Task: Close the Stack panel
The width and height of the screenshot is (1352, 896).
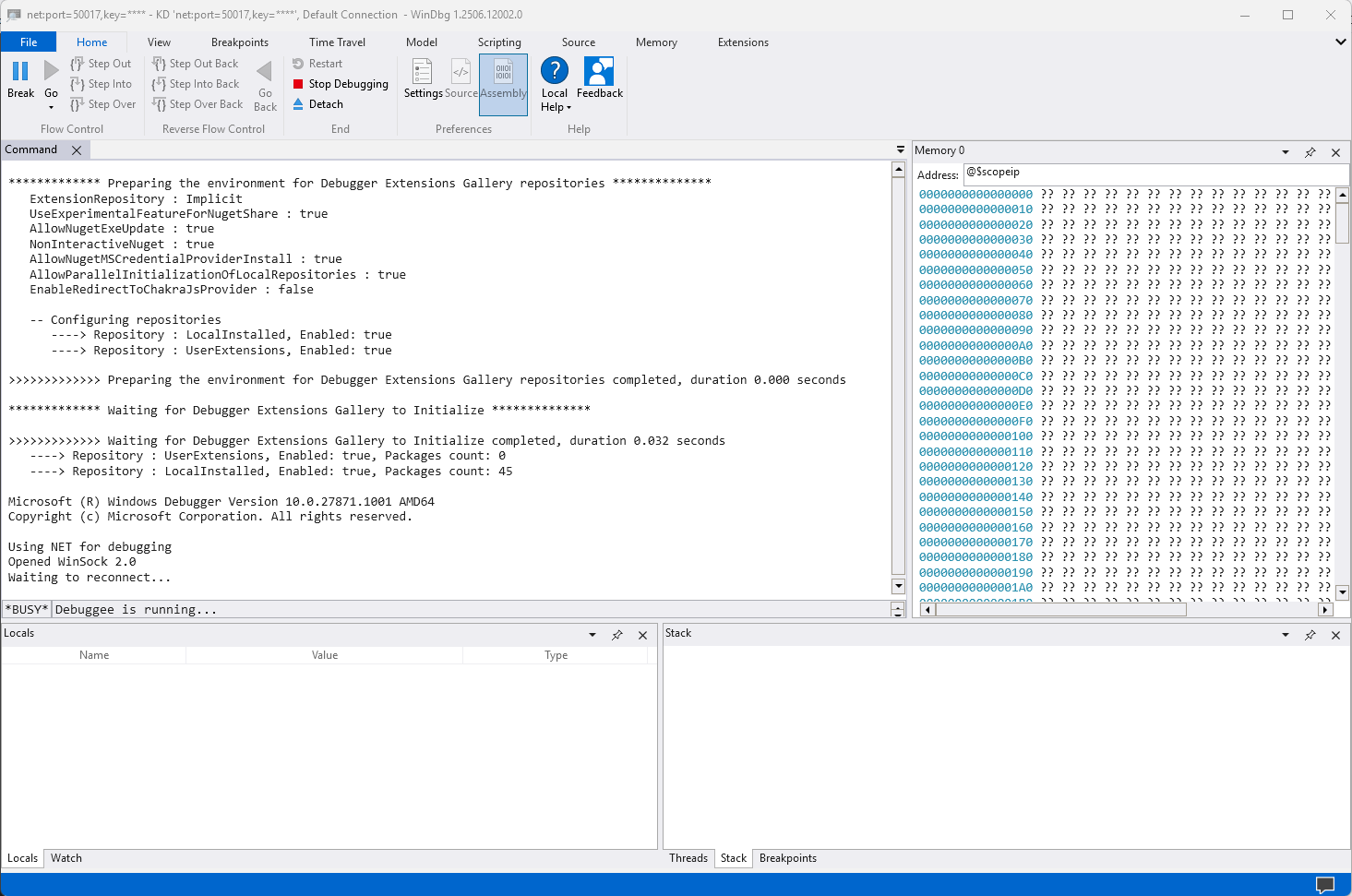Action: [1335, 635]
